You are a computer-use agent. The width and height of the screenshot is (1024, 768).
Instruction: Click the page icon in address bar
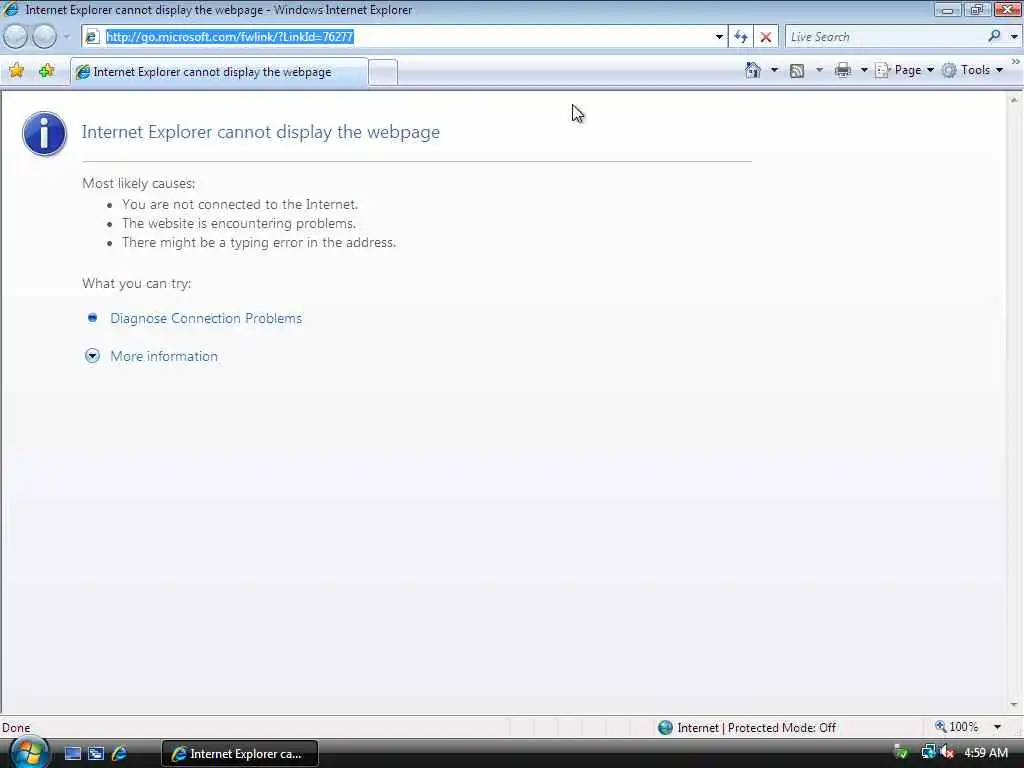(93, 37)
